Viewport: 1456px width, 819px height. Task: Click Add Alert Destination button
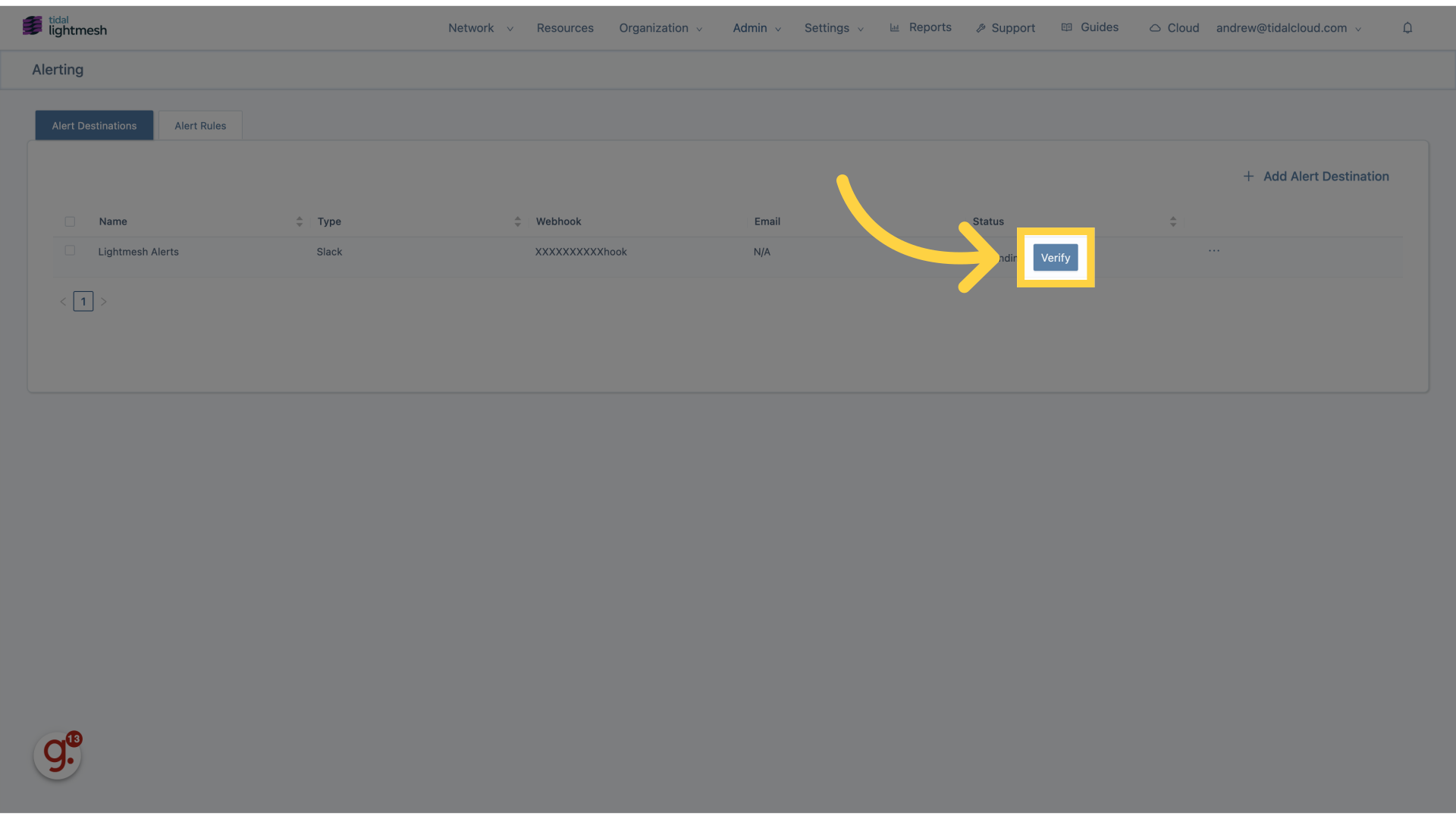pos(1316,177)
